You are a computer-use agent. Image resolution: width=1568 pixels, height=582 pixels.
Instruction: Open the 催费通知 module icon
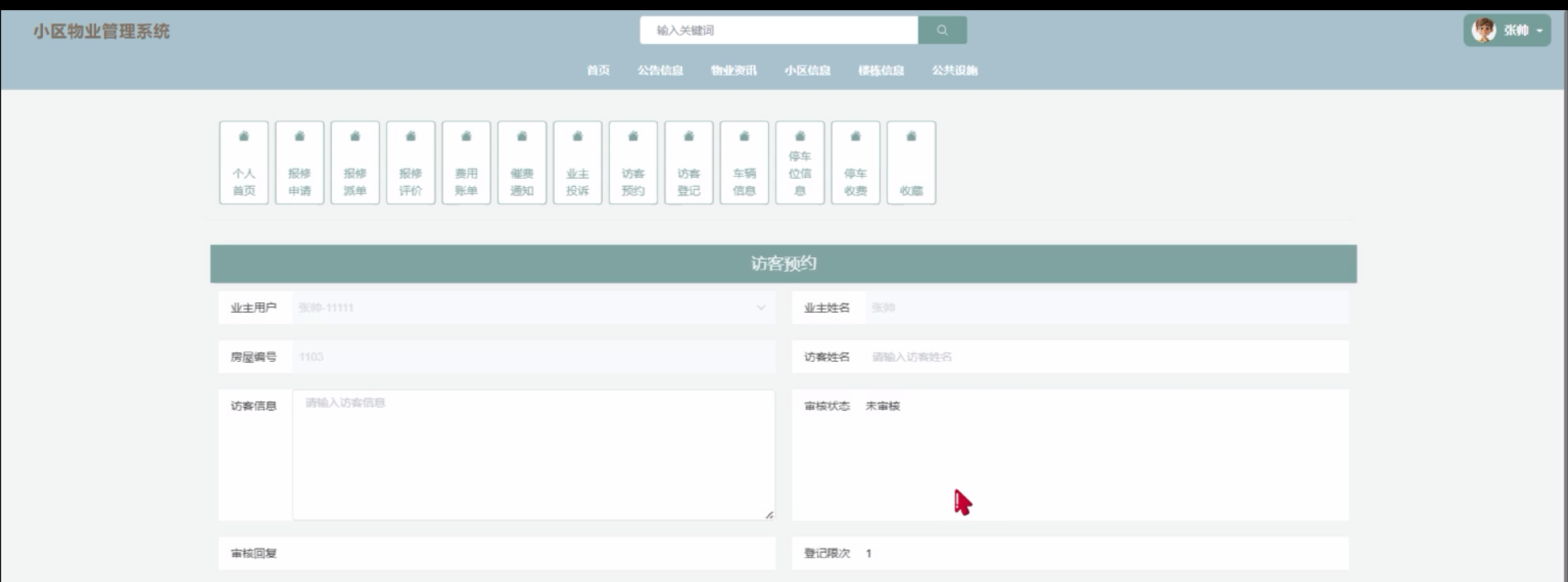[x=522, y=162]
